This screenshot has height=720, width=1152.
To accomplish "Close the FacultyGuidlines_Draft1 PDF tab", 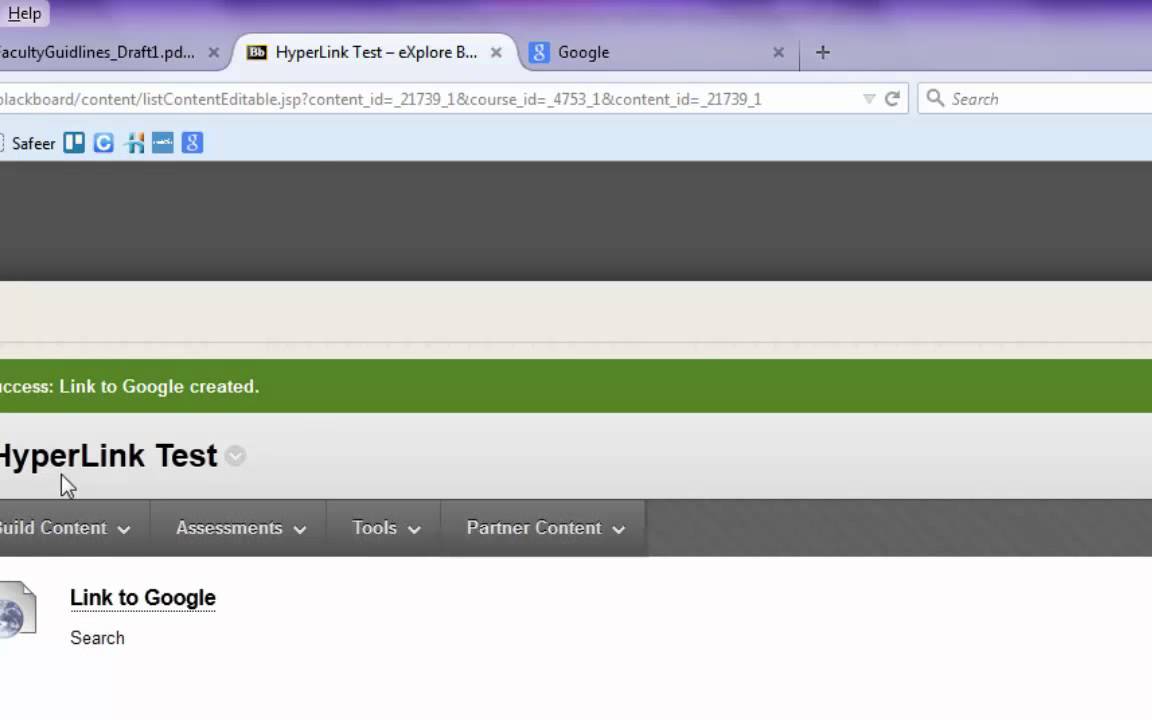I will [x=213, y=52].
